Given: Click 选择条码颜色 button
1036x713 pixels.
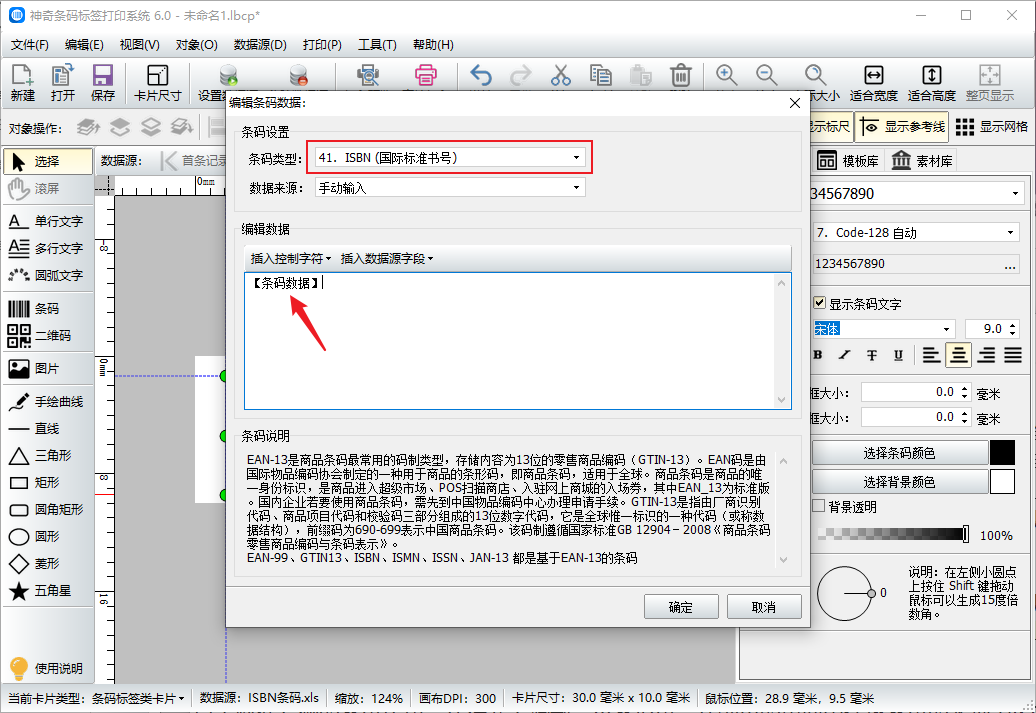Looking at the screenshot, I should pyautogui.click(x=899, y=453).
